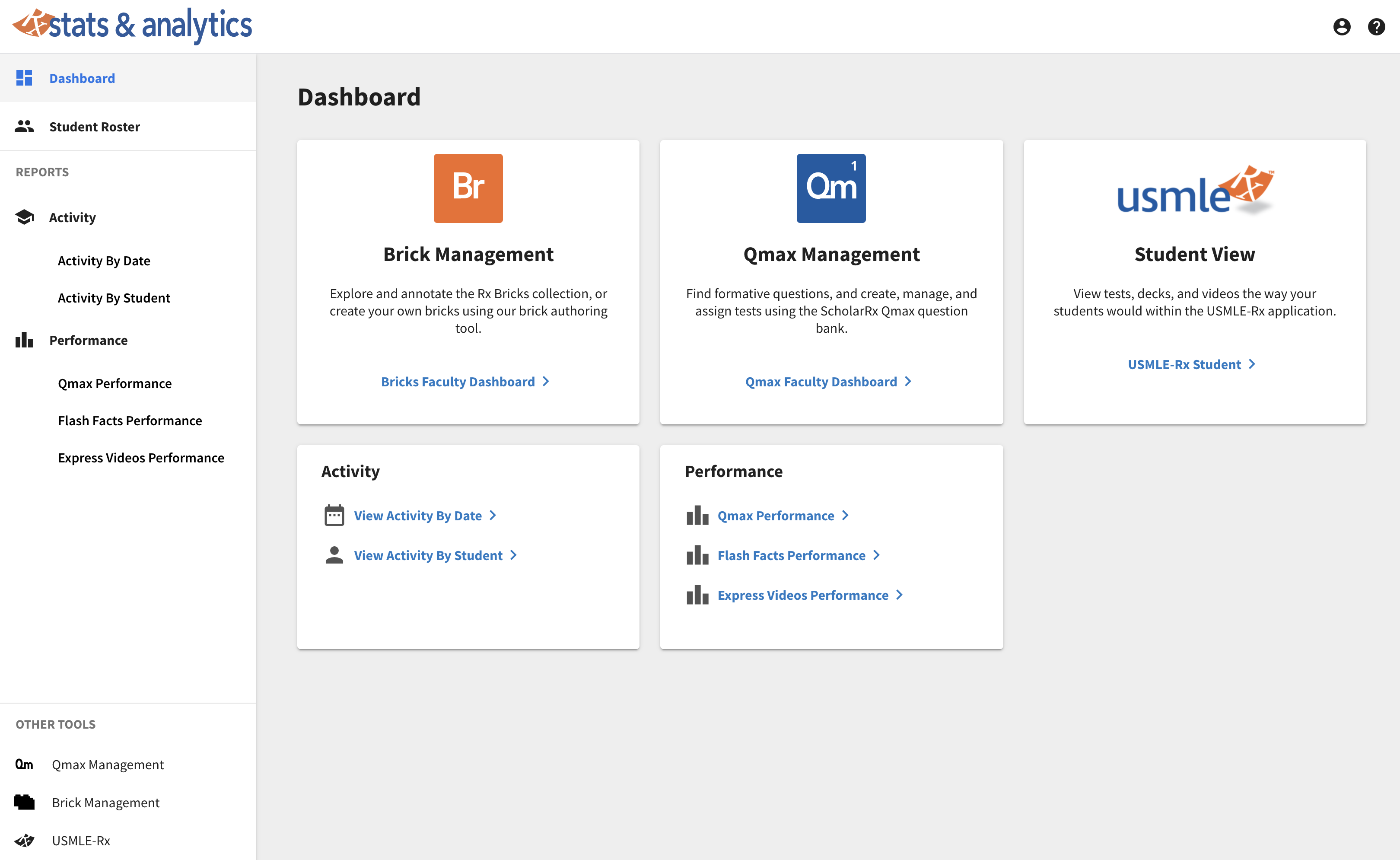1400x860 pixels.
Task: Click the calendar icon beside View Activity By Date
Action: 334,515
